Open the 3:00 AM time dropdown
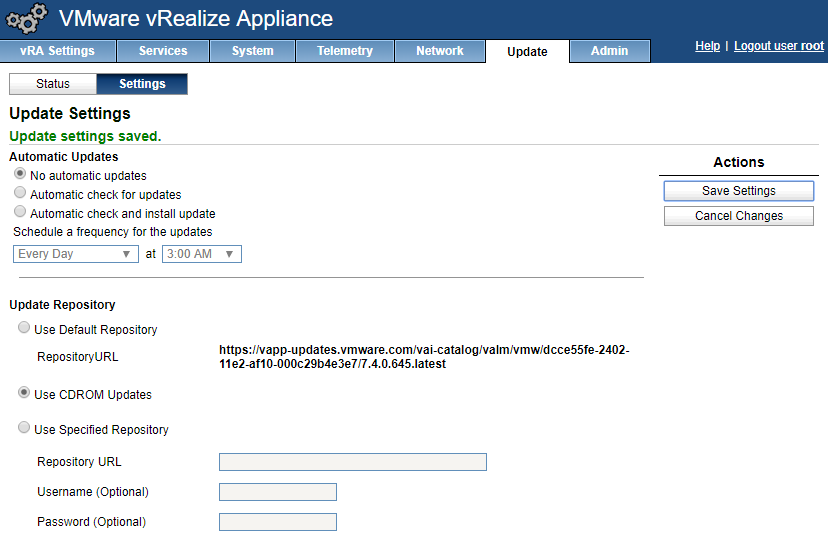The image size is (828, 545). pyautogui.click(x=202, y=254)
